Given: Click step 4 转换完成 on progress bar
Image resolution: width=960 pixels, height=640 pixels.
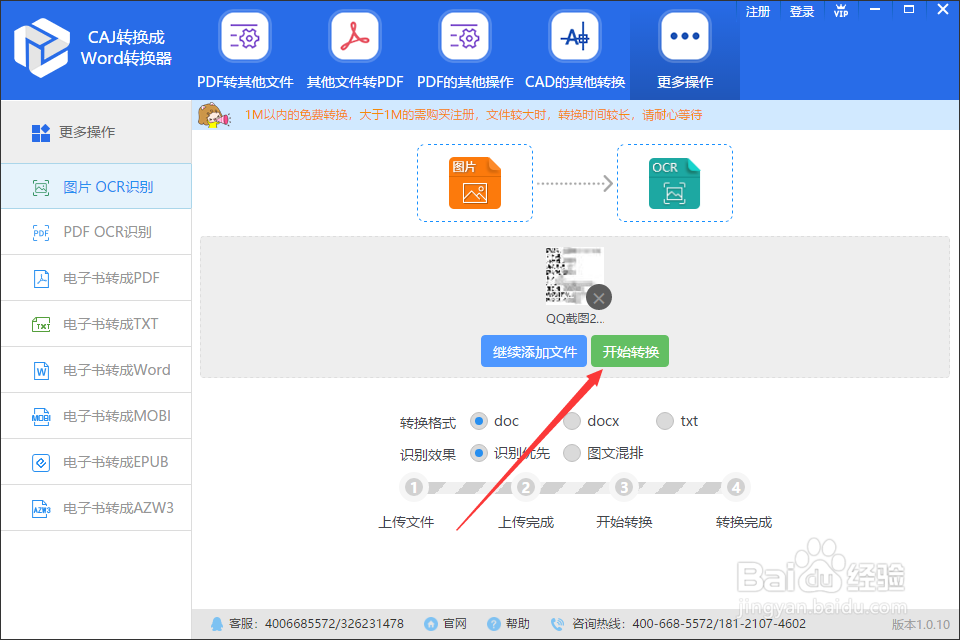Looking at the screenshot, I should (736, 487).
